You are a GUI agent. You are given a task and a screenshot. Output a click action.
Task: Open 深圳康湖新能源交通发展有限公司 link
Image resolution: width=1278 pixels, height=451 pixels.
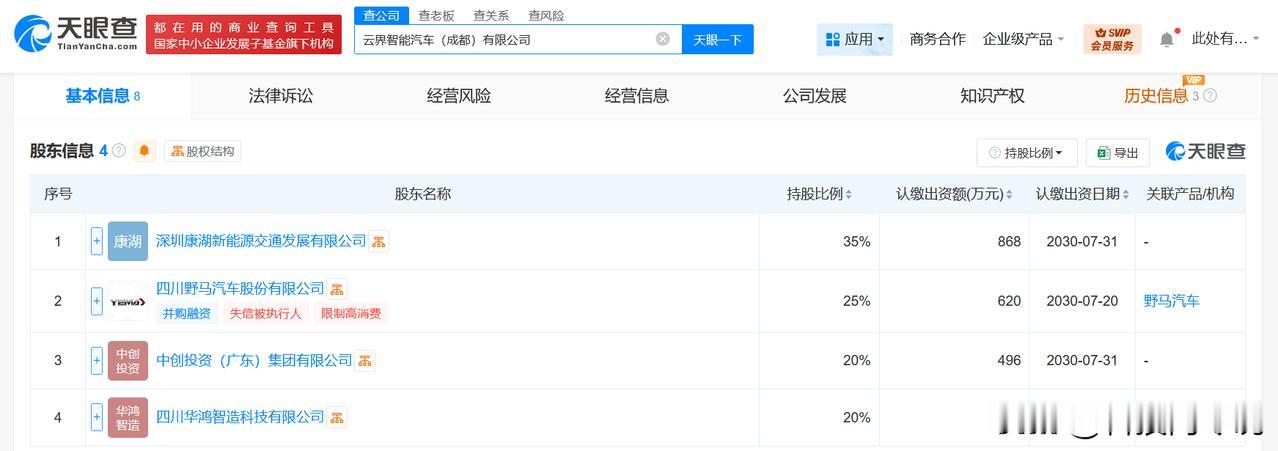tap(261, 241)
